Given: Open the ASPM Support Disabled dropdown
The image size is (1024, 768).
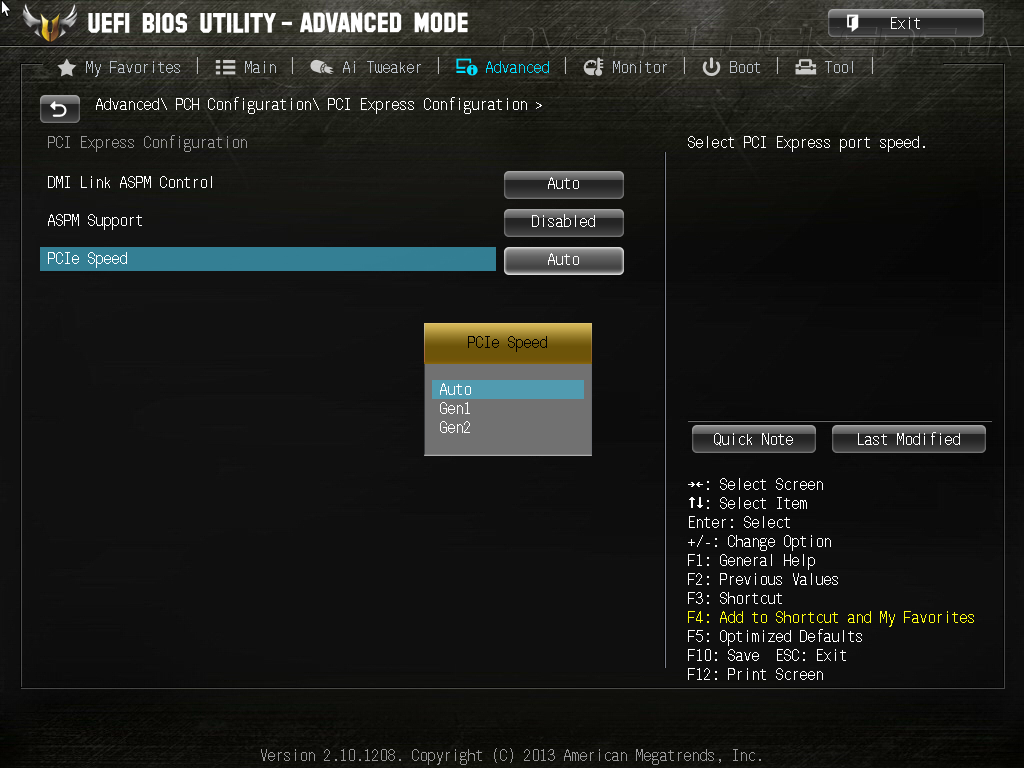Looking at the screenshot, I should coord(564,222).
